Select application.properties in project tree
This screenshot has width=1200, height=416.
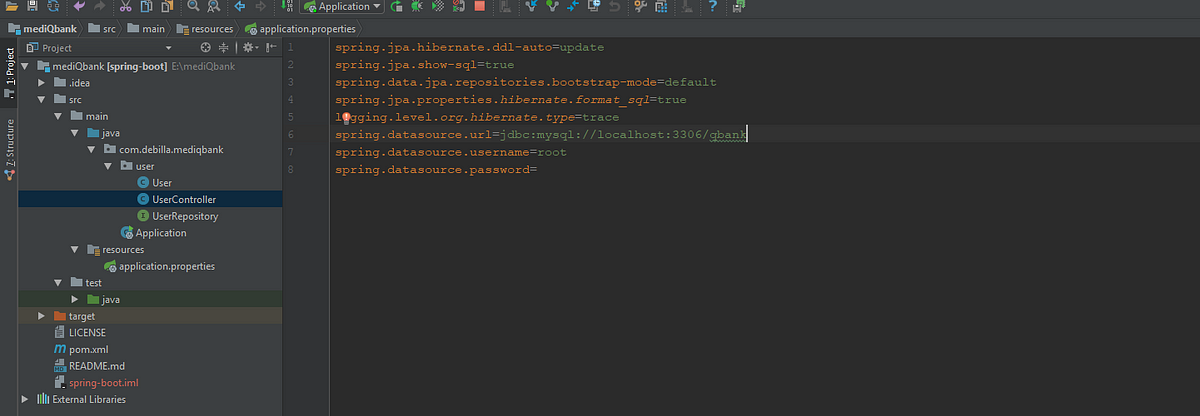pyautogui.click(x=159, y=266)
